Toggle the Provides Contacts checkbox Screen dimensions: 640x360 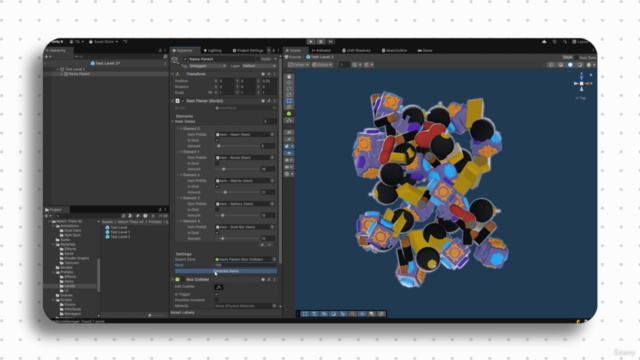point(217,300)
